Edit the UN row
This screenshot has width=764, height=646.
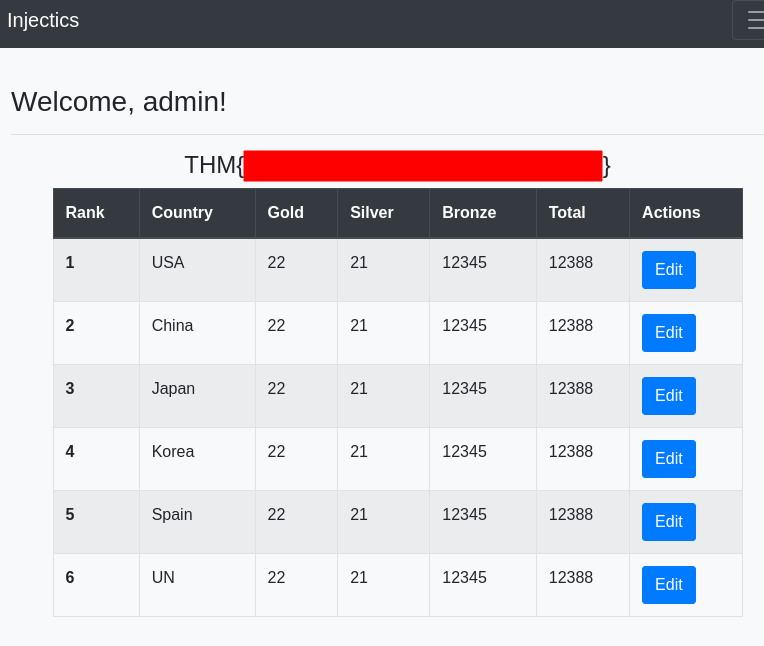click(668, 585)
